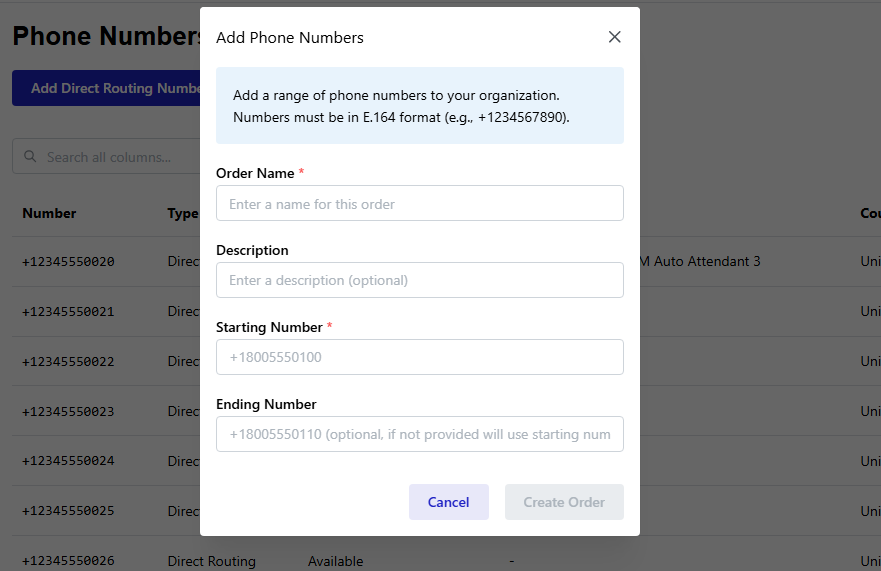
Task: Click the +12345550023 number entry
Action: point(68,411)
